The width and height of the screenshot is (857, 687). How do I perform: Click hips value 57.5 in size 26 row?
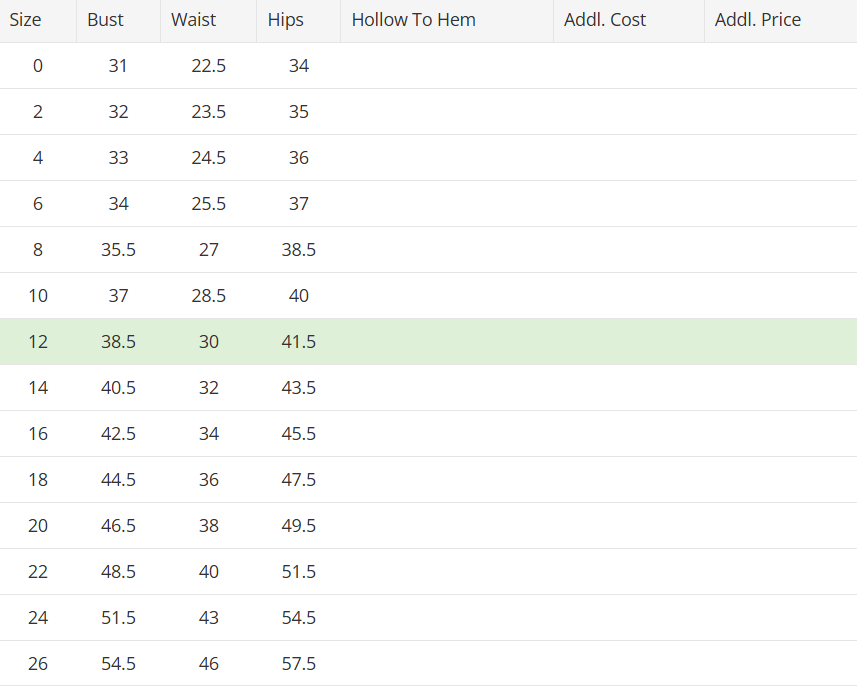tap(298, 663)
